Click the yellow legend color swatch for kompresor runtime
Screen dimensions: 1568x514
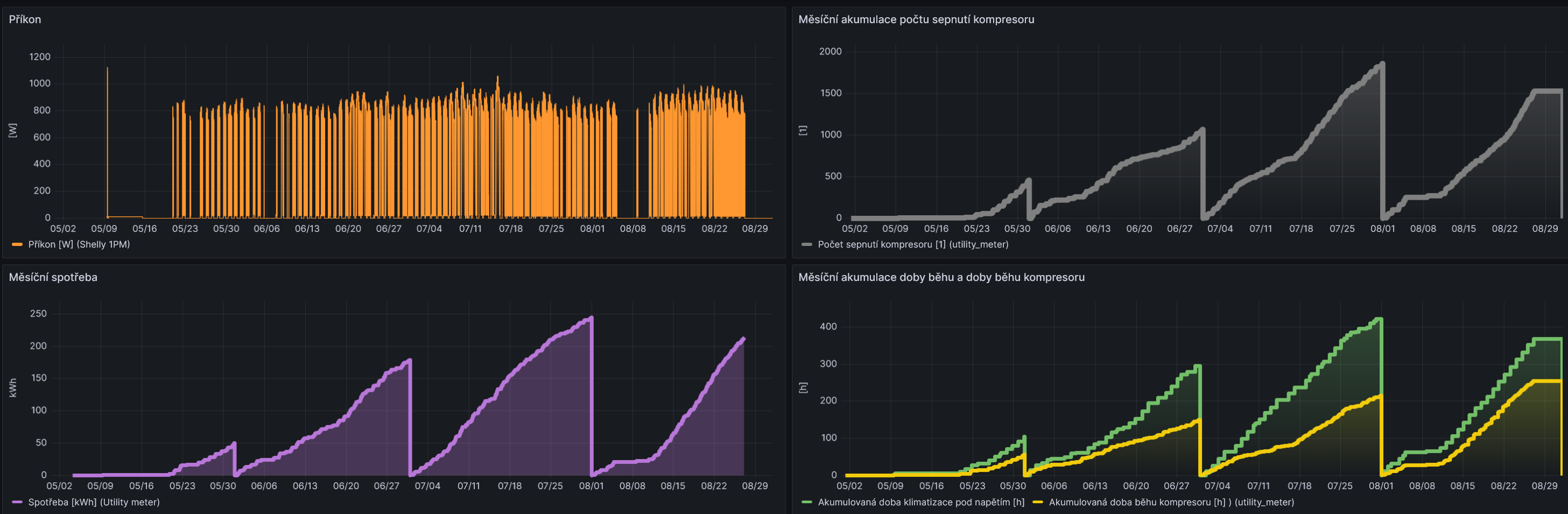click(x=1037, y=503)
